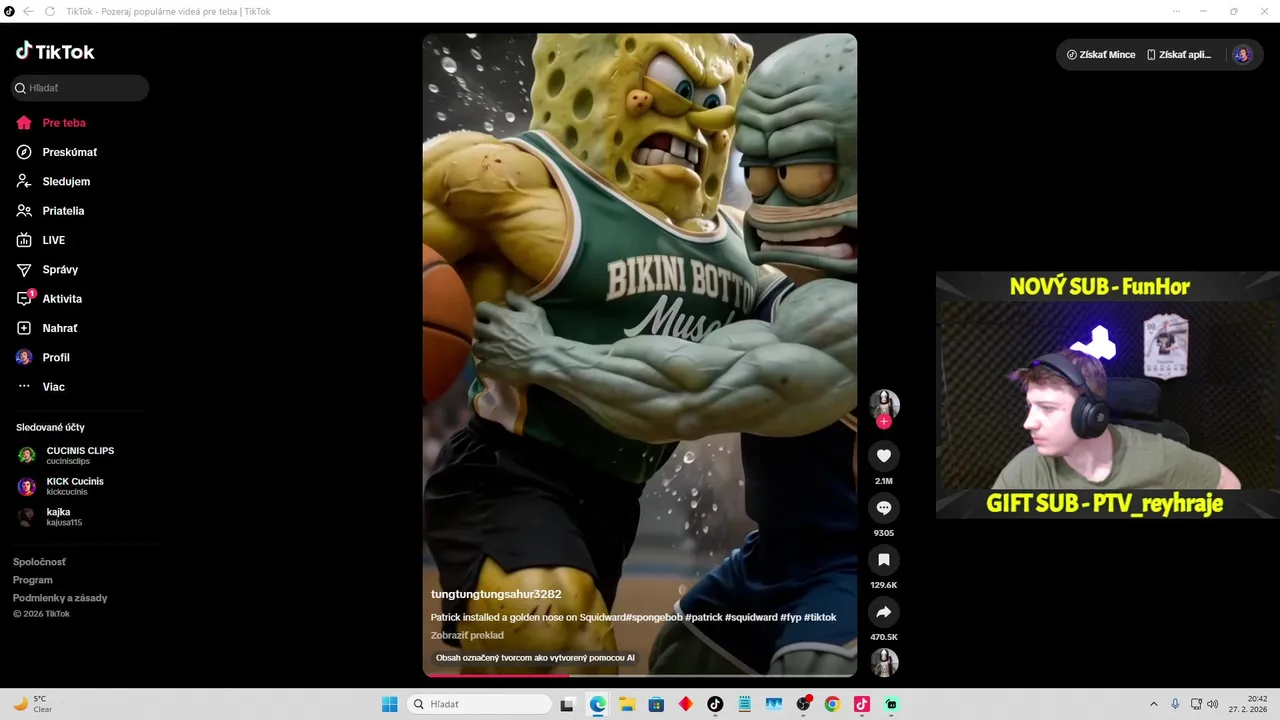
Task: Click the microphone tray icon
Action: pos(1175,704)
